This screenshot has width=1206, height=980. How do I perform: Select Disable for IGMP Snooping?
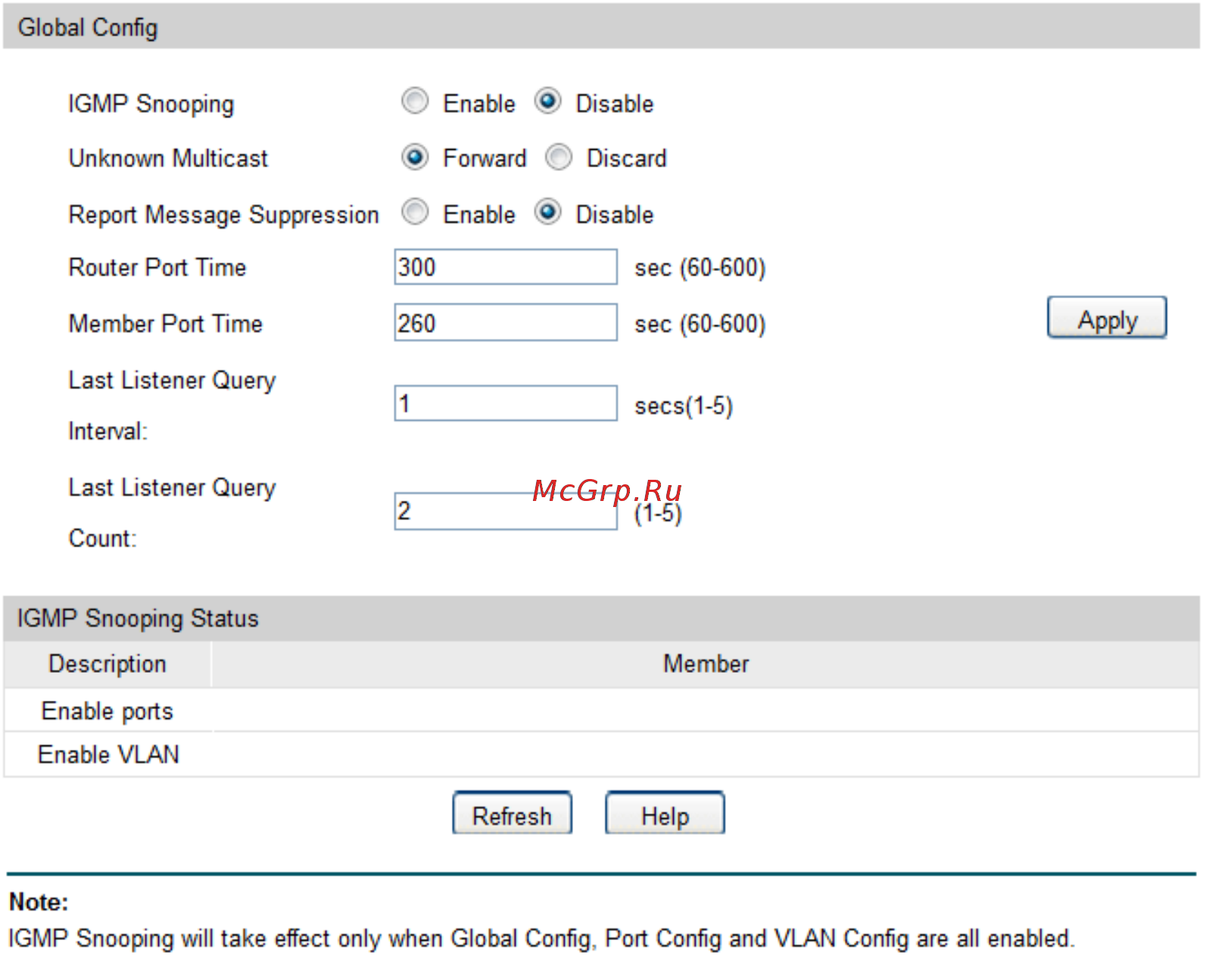point(547,101)
